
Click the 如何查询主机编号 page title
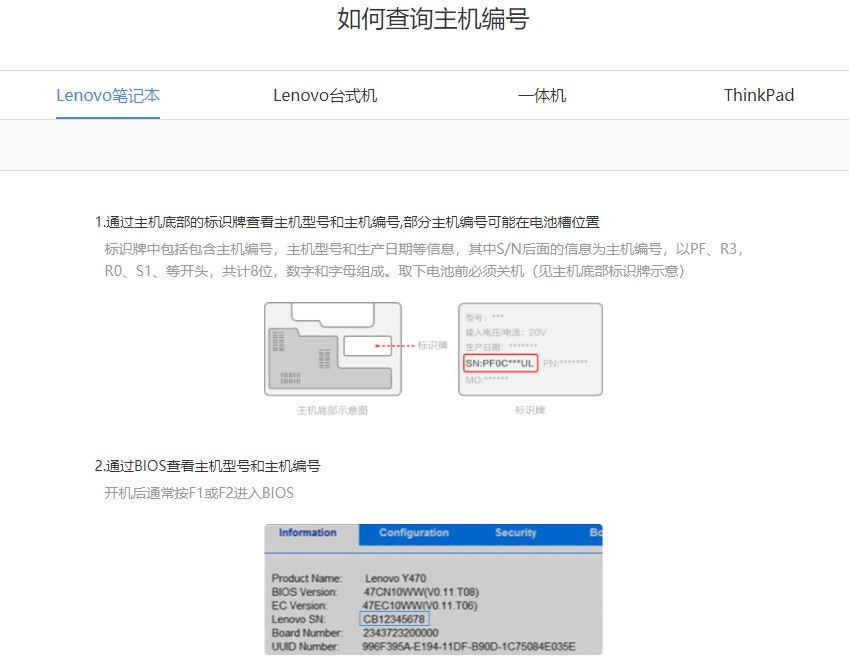point(433,19)
